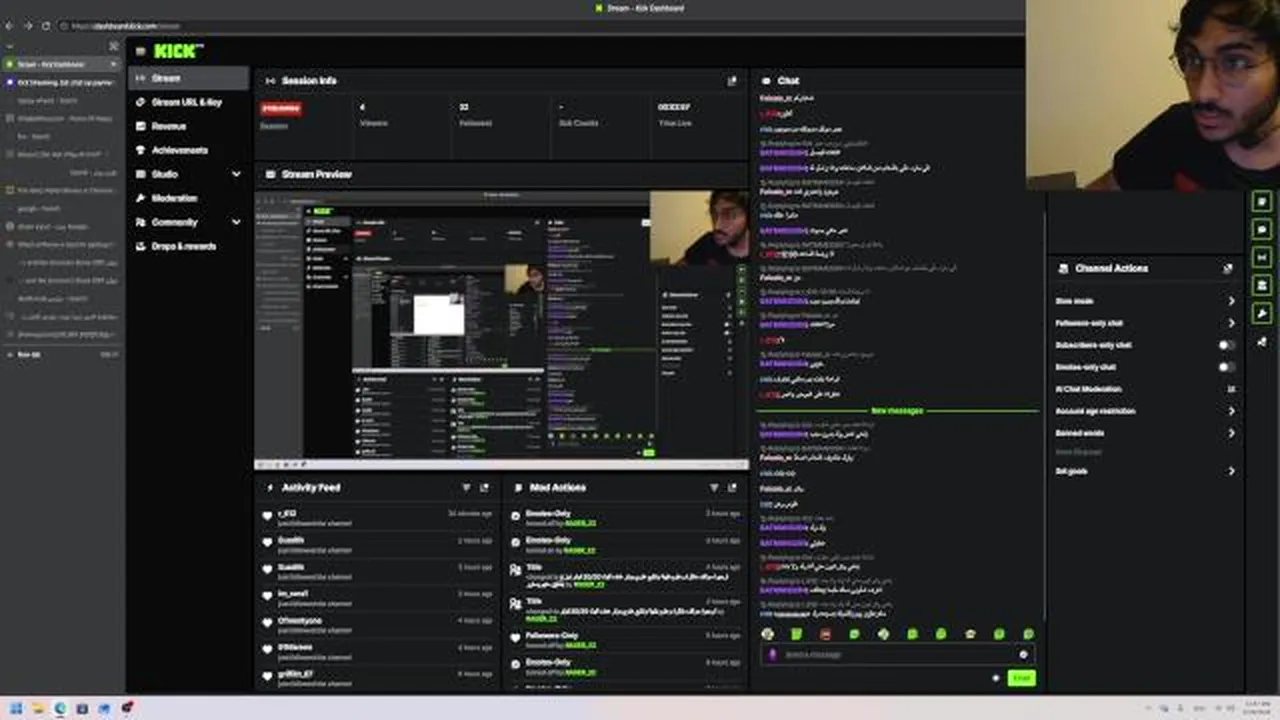Click the New messages divider in chat

897,411
